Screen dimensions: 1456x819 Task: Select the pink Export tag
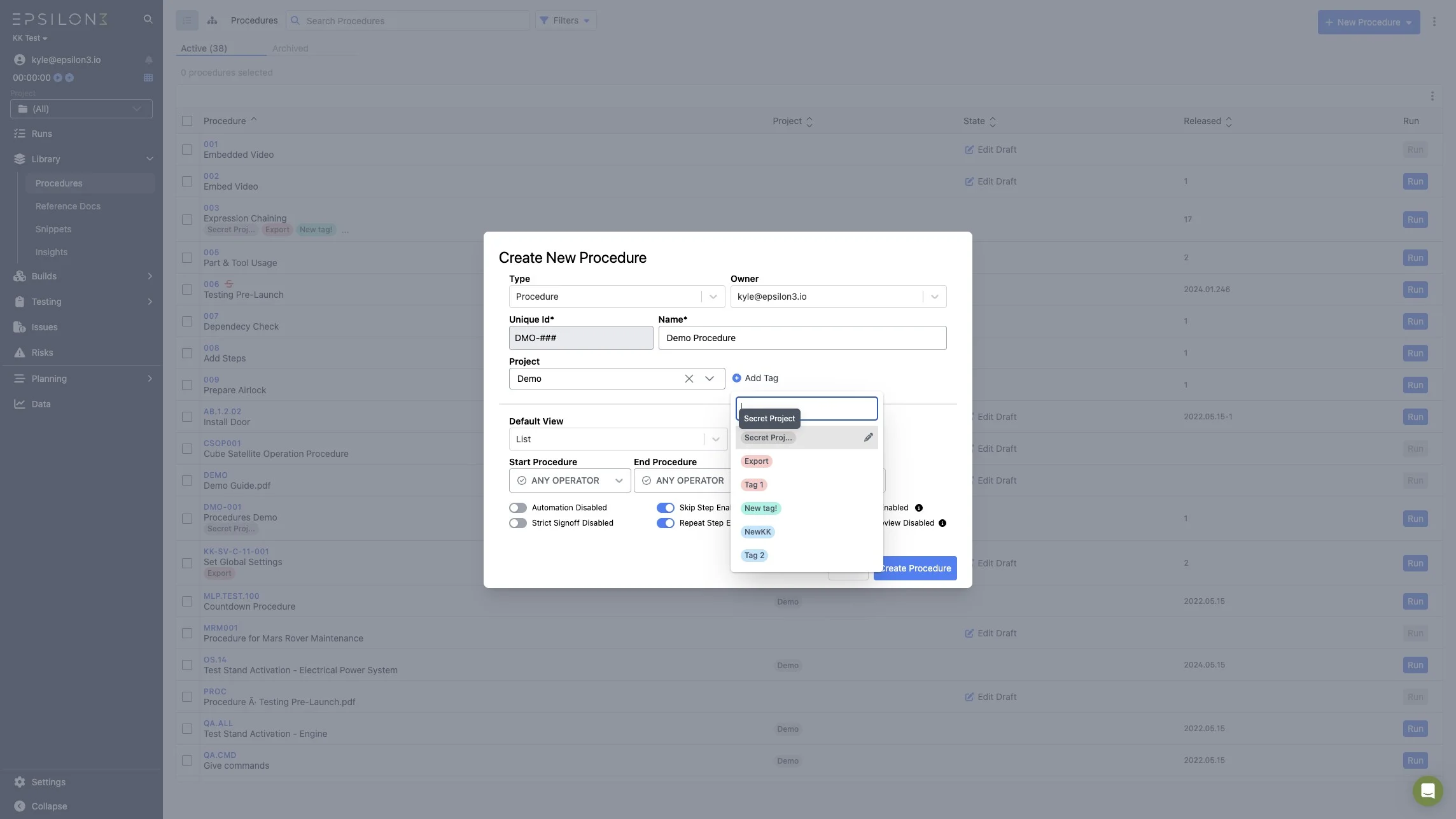point(757,461)
